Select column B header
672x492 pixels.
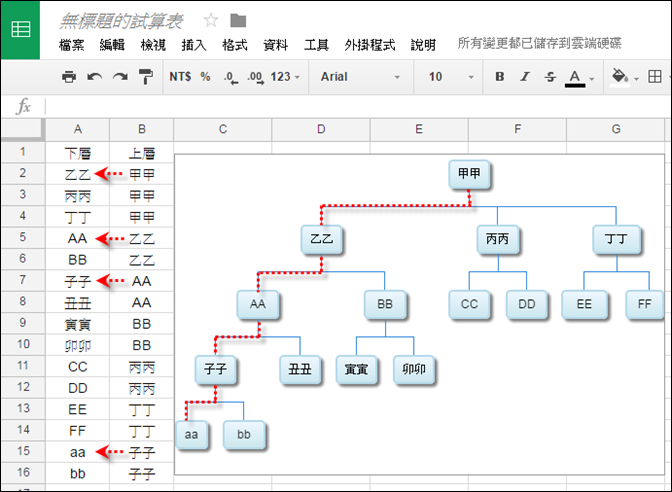tap(142, 129)
